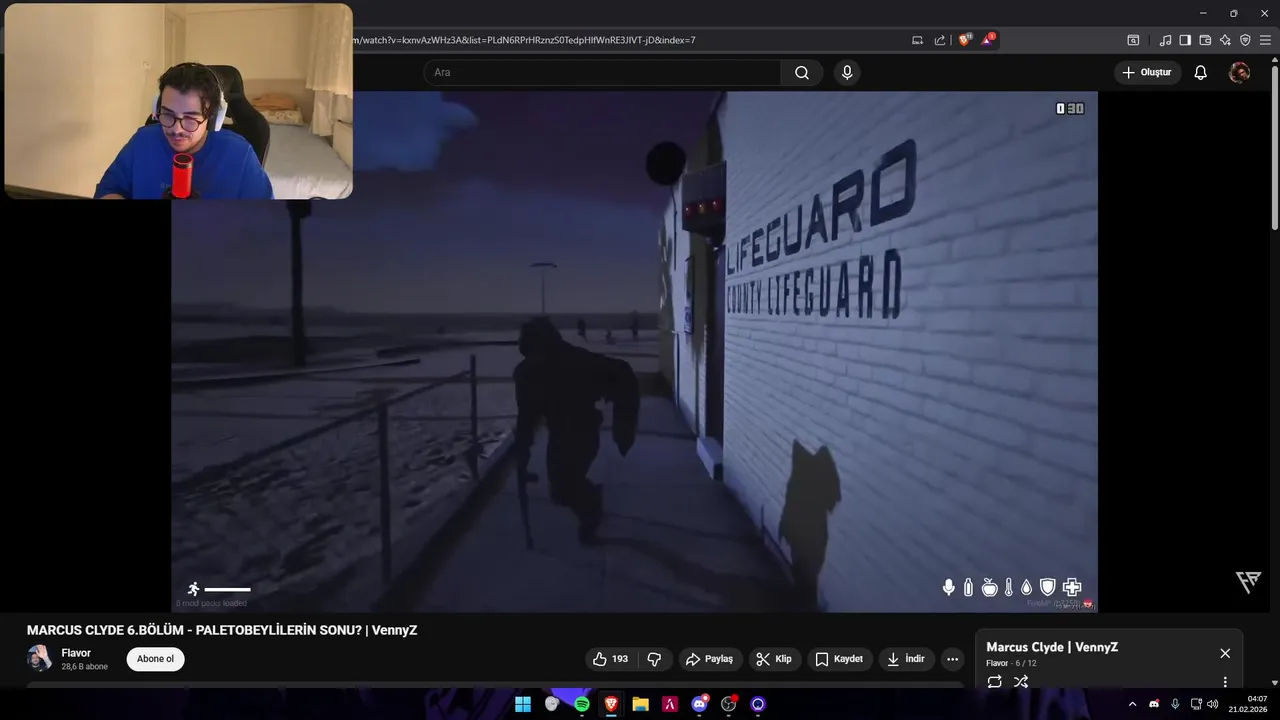Click the YouTube search magnifier button

click(802, 73)
